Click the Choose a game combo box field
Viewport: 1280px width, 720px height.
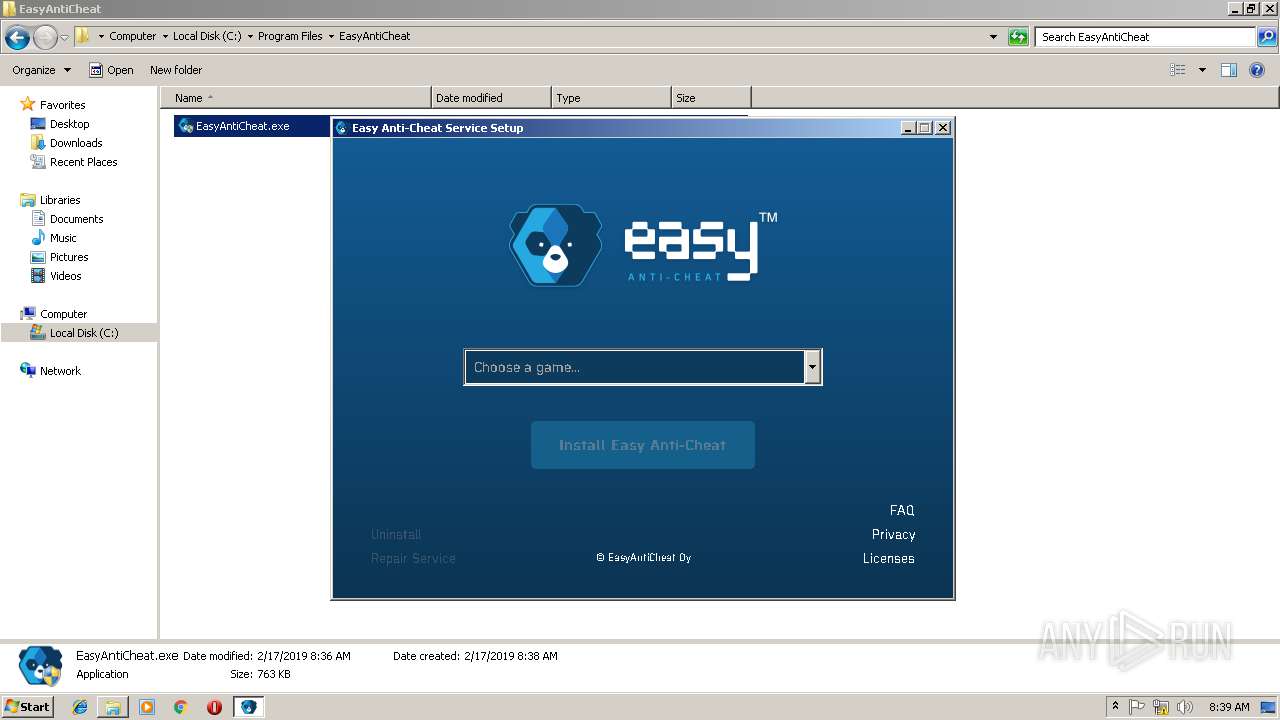[x=643, y=367]
